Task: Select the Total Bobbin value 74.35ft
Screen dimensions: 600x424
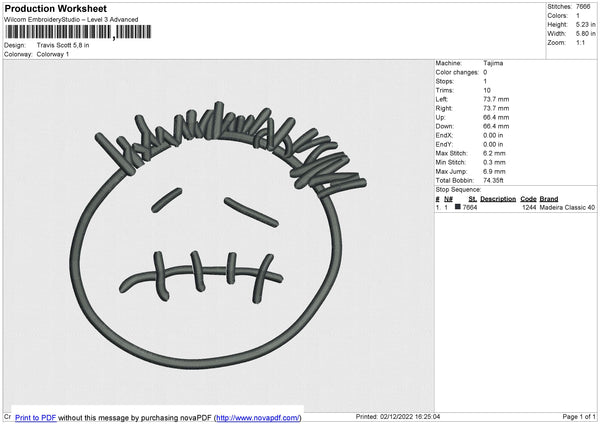Action: (x=493, y=180)
